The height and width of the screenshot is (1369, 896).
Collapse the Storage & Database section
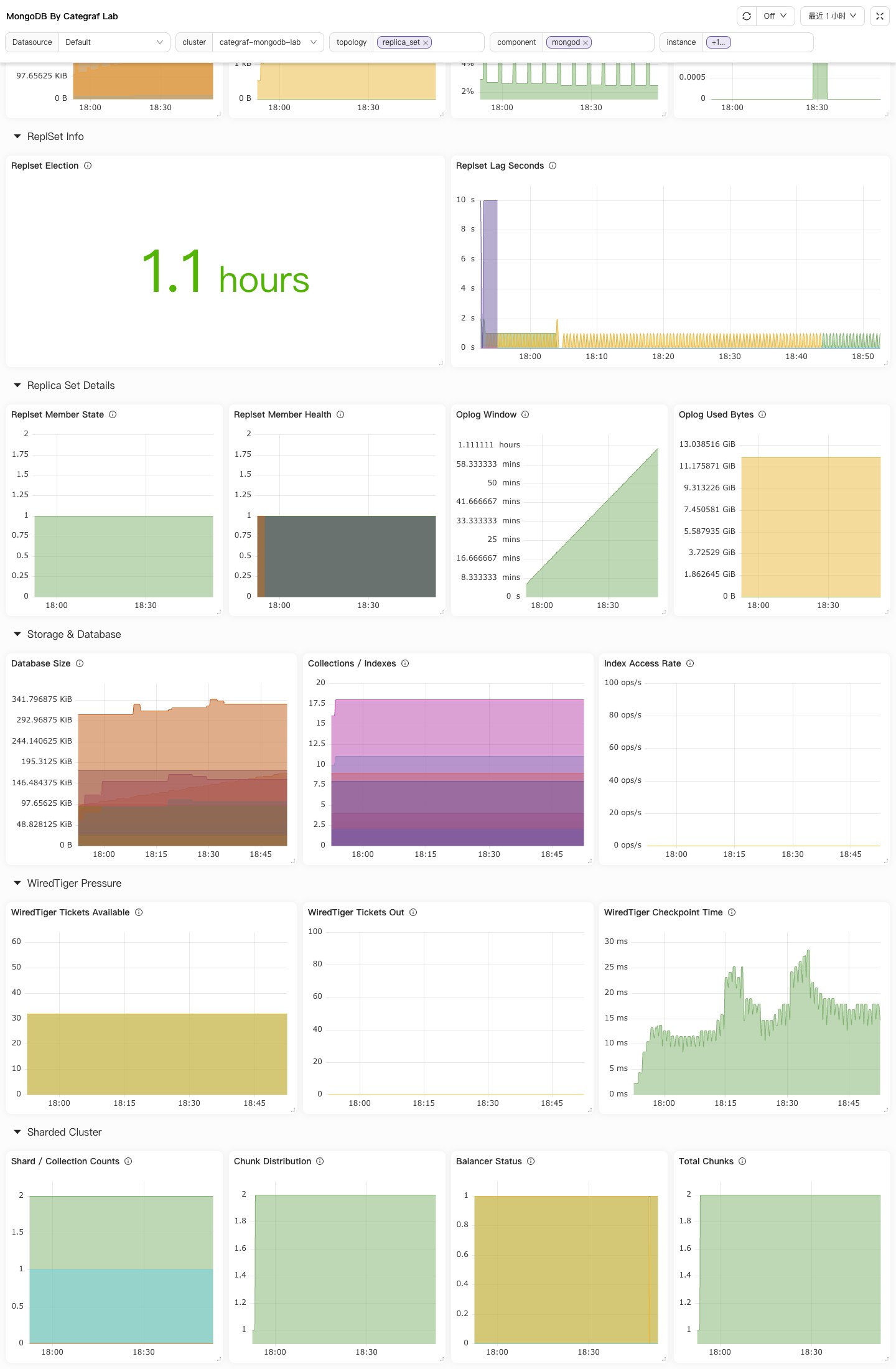tap(17, 634)
